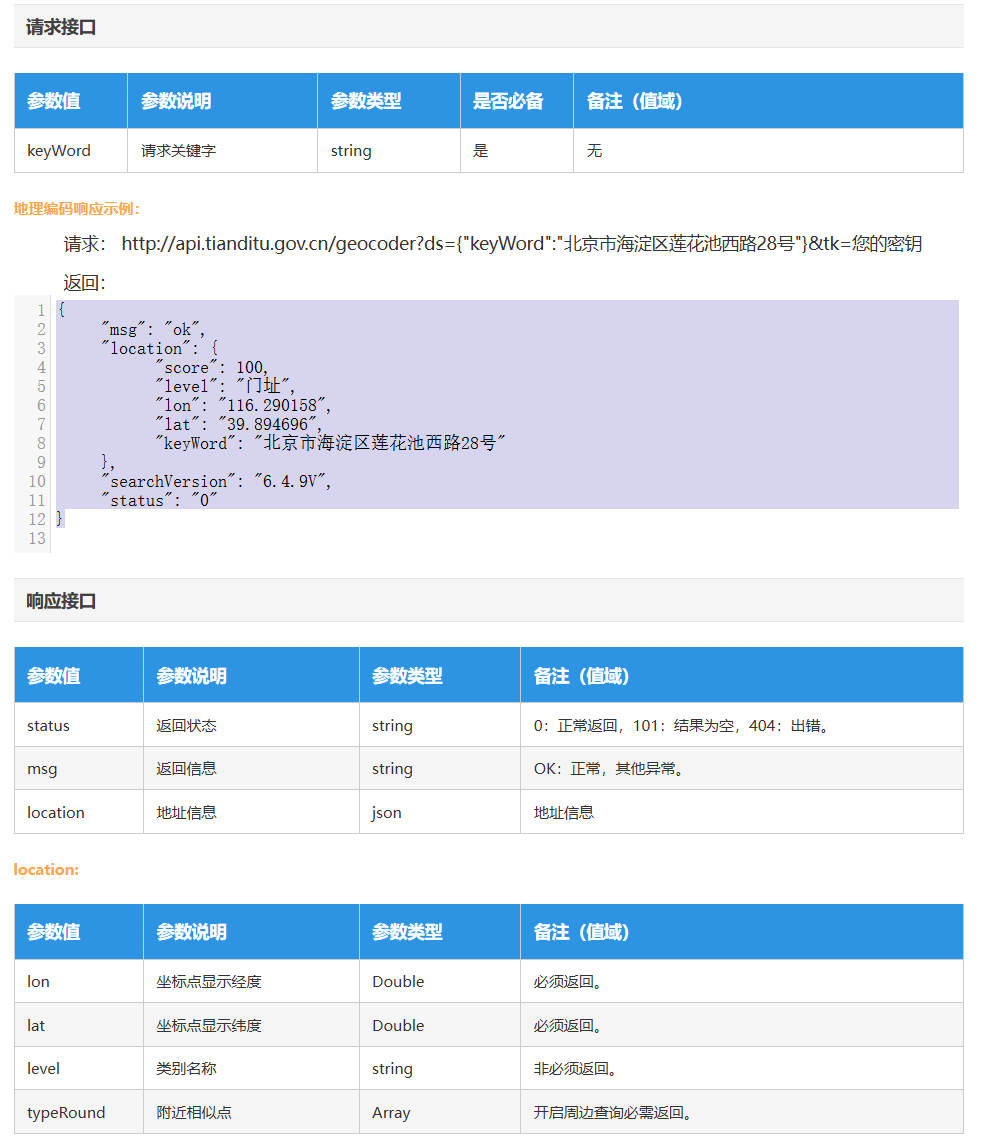The width and height of the screenshot is (994, 1141).
Task: Click the 附近相似点 description cell
Action: coord(252,1113)
